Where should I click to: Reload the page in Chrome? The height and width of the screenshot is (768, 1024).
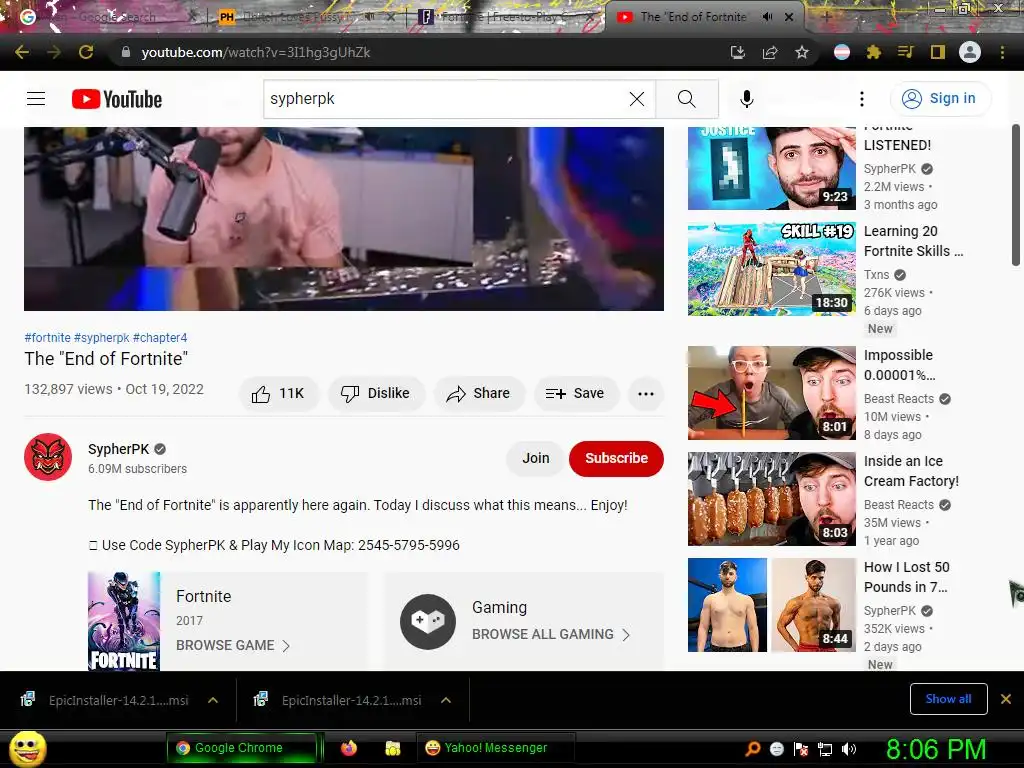tap(86, 52)
